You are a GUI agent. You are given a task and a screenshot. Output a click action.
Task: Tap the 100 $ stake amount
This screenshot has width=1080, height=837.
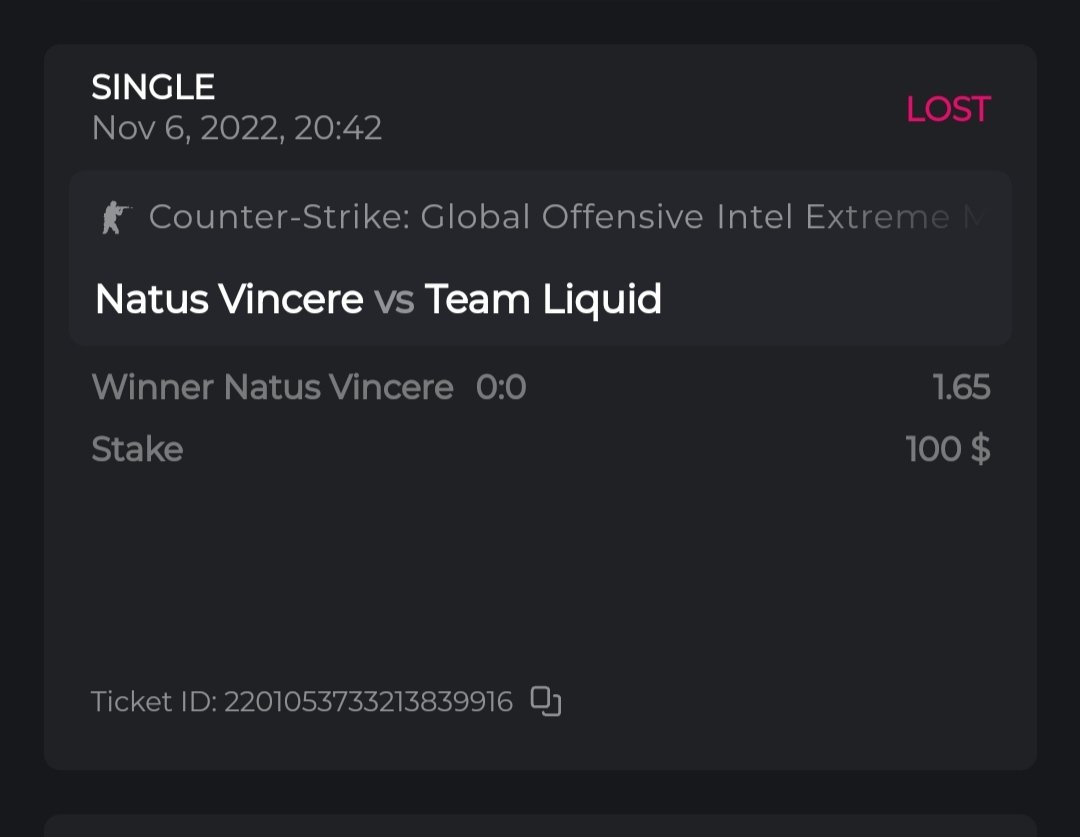click(947, 449)
